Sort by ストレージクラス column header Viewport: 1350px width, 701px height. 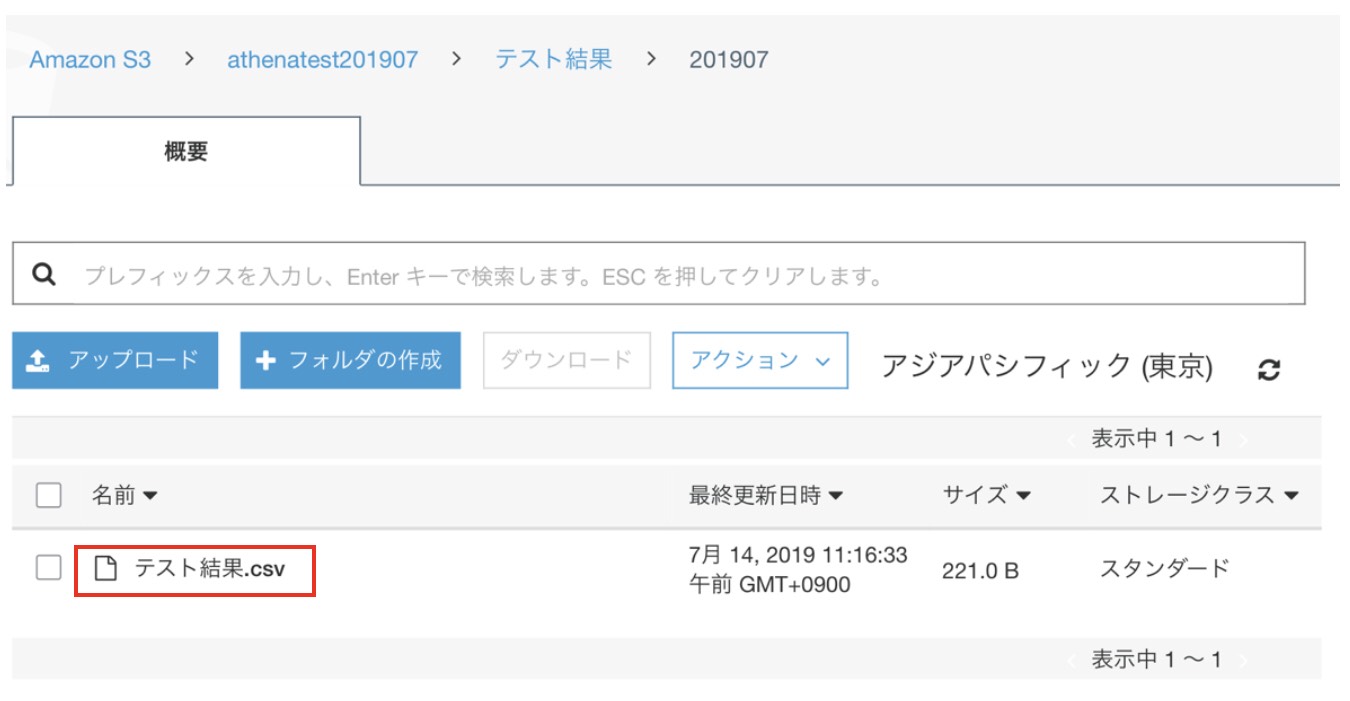click(1198, 495)
